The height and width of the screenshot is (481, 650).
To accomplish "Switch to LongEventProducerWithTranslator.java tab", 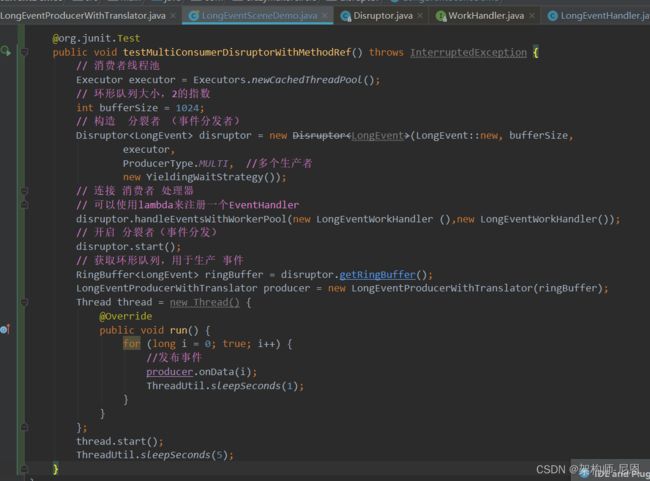I will (83, 16).
